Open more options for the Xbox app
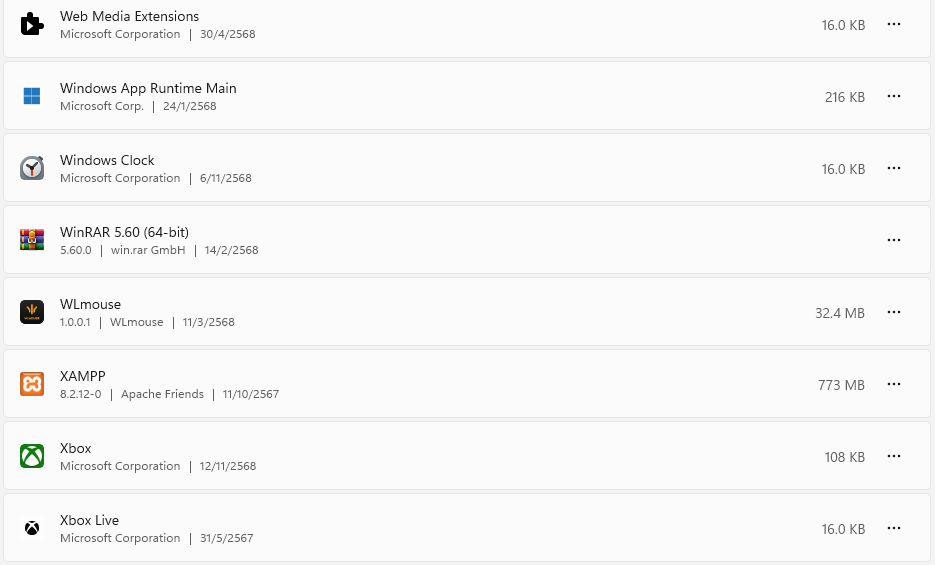 tap(894, 456)
